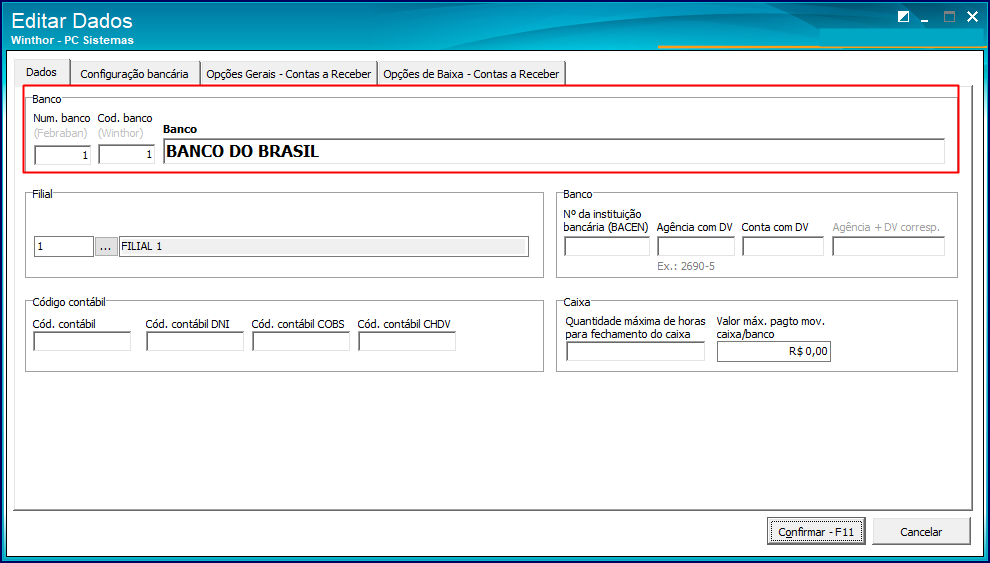Minimize the Editar Dados window

pyautogui.click(x=924, y=19)
